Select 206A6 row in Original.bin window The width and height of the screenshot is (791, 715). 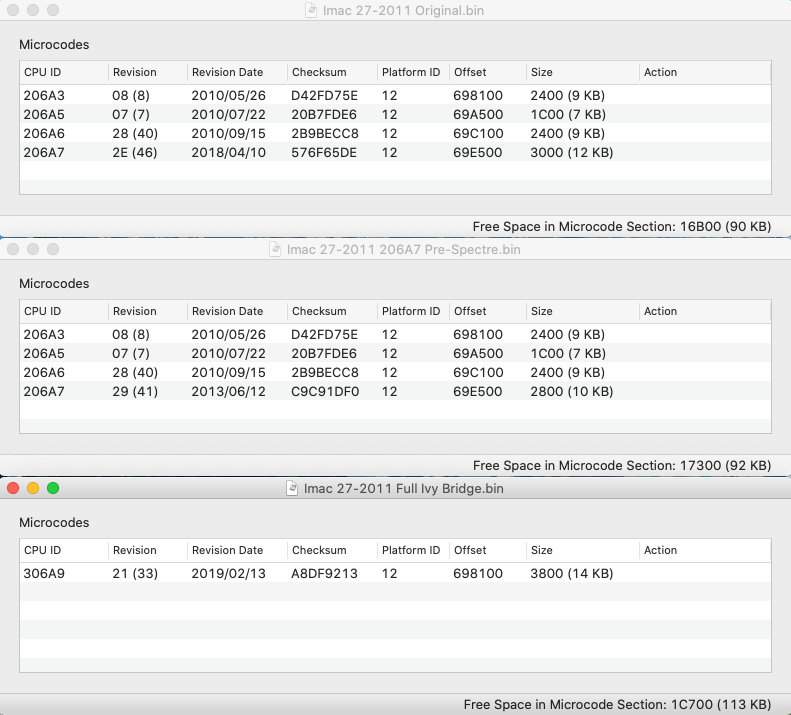pyautogui.click(x=396, y=134)
